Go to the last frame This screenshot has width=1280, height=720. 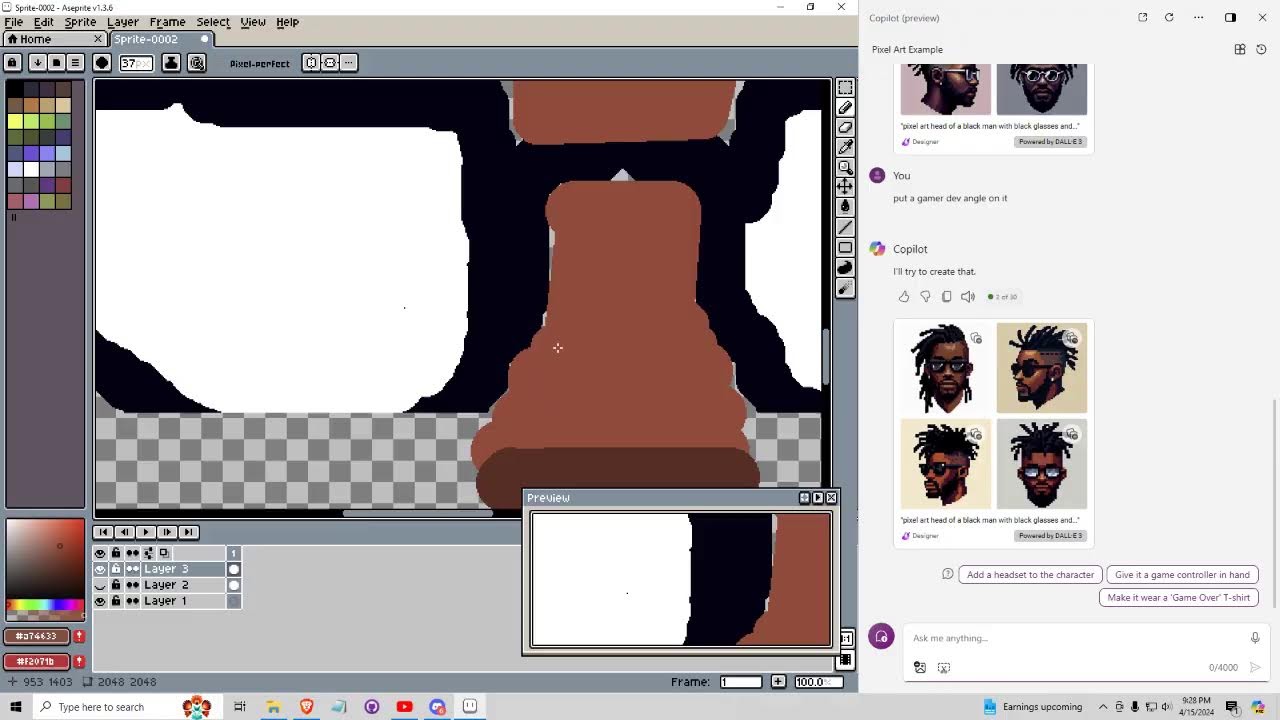[188, 532]
